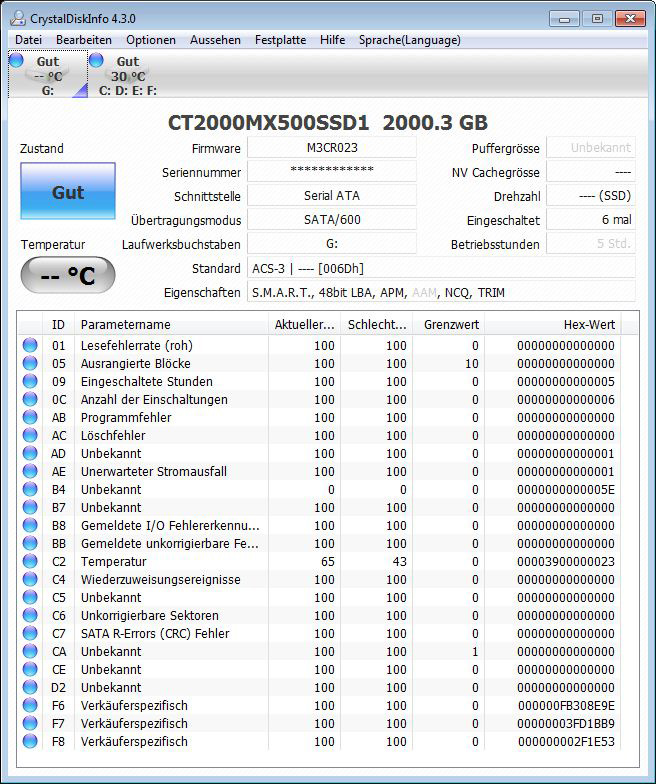656x784 pixels.
Task: Open the Festplatte menu
Action: click(x=280, y=40)
